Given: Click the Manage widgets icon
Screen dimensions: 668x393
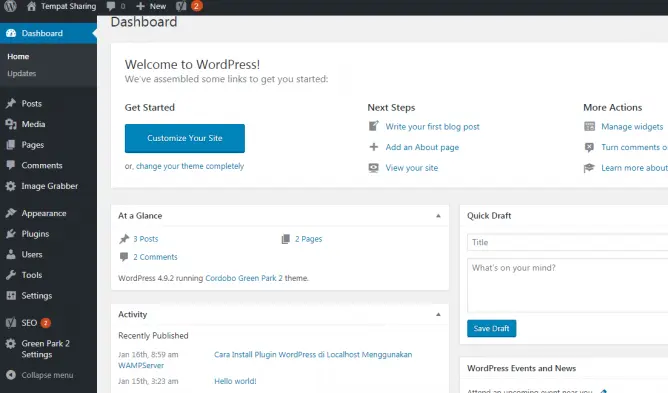Looking at the screenshot, I should (590, 126).
